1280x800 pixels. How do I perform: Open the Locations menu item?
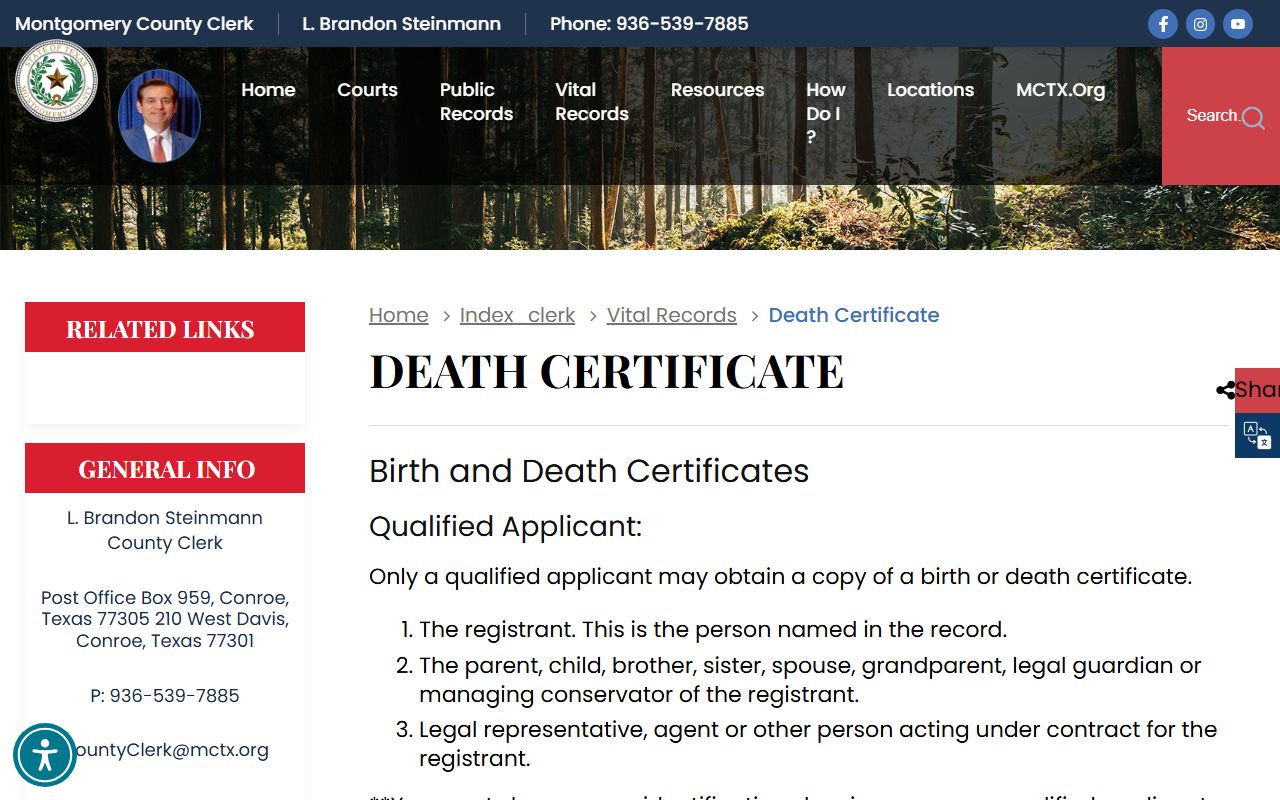pyautogui.click(x=930, y=90)
